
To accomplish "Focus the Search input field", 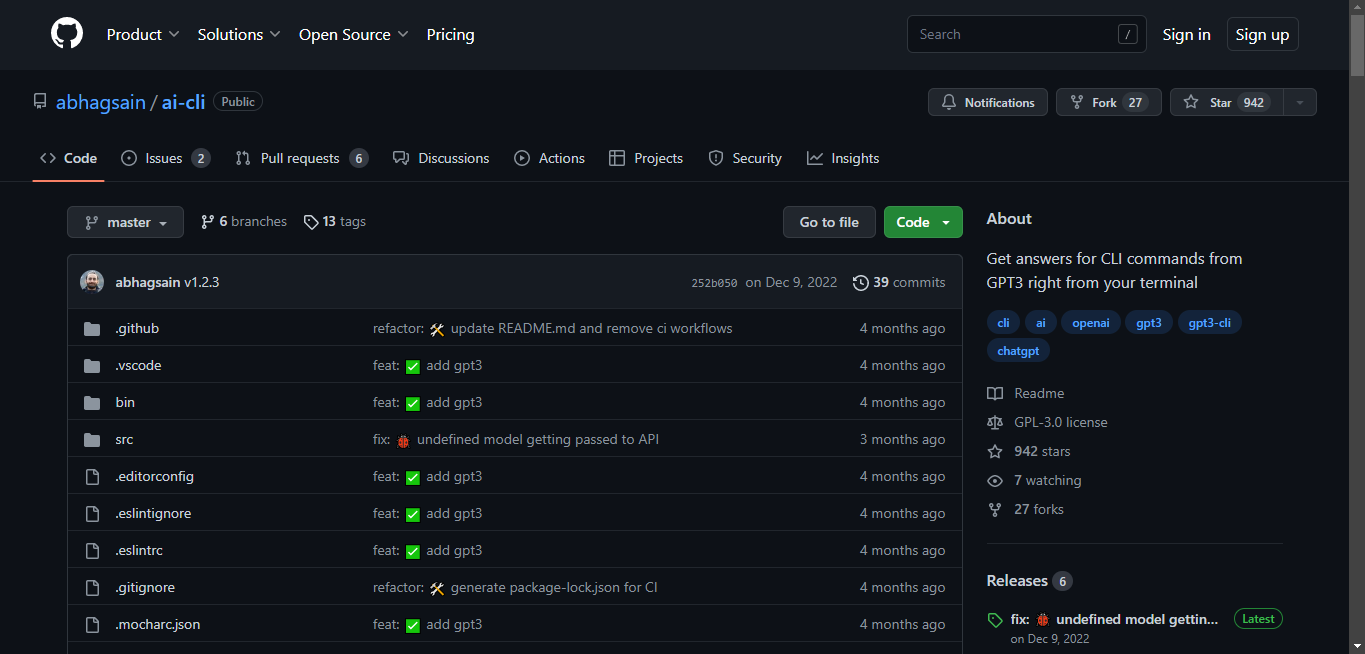I will coord(1027,34).
